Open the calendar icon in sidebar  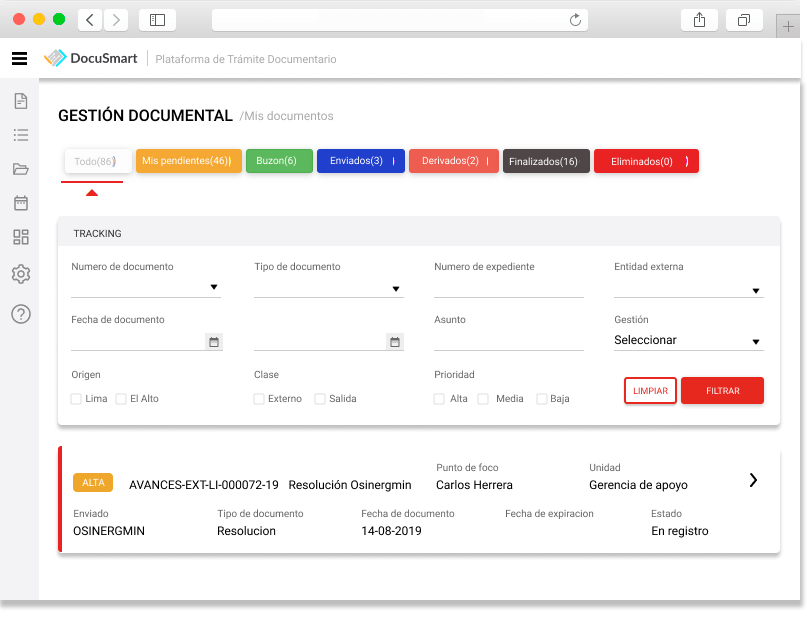(21, 204)
